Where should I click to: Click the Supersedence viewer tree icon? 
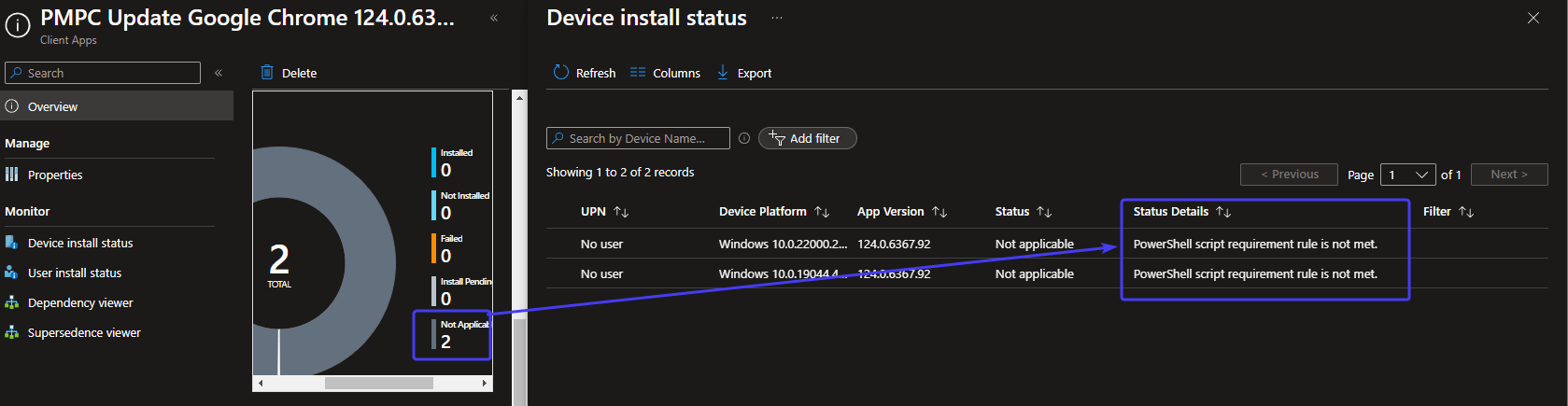point(11,332)
